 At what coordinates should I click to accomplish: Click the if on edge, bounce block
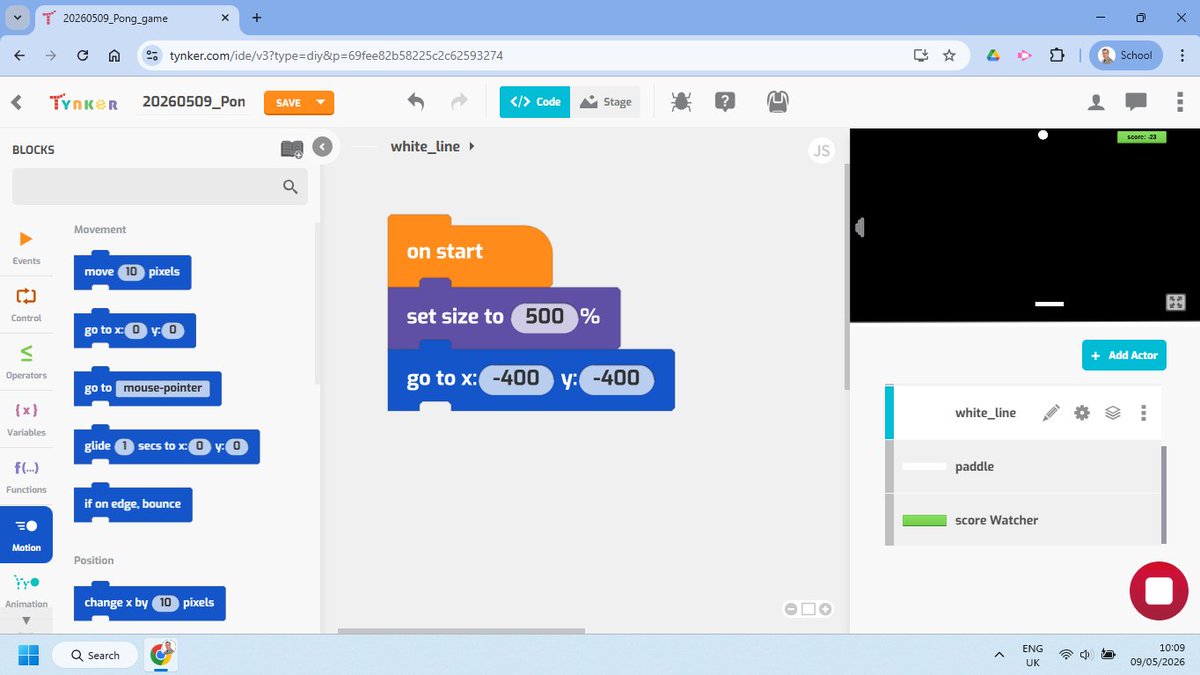pos(133,504)
